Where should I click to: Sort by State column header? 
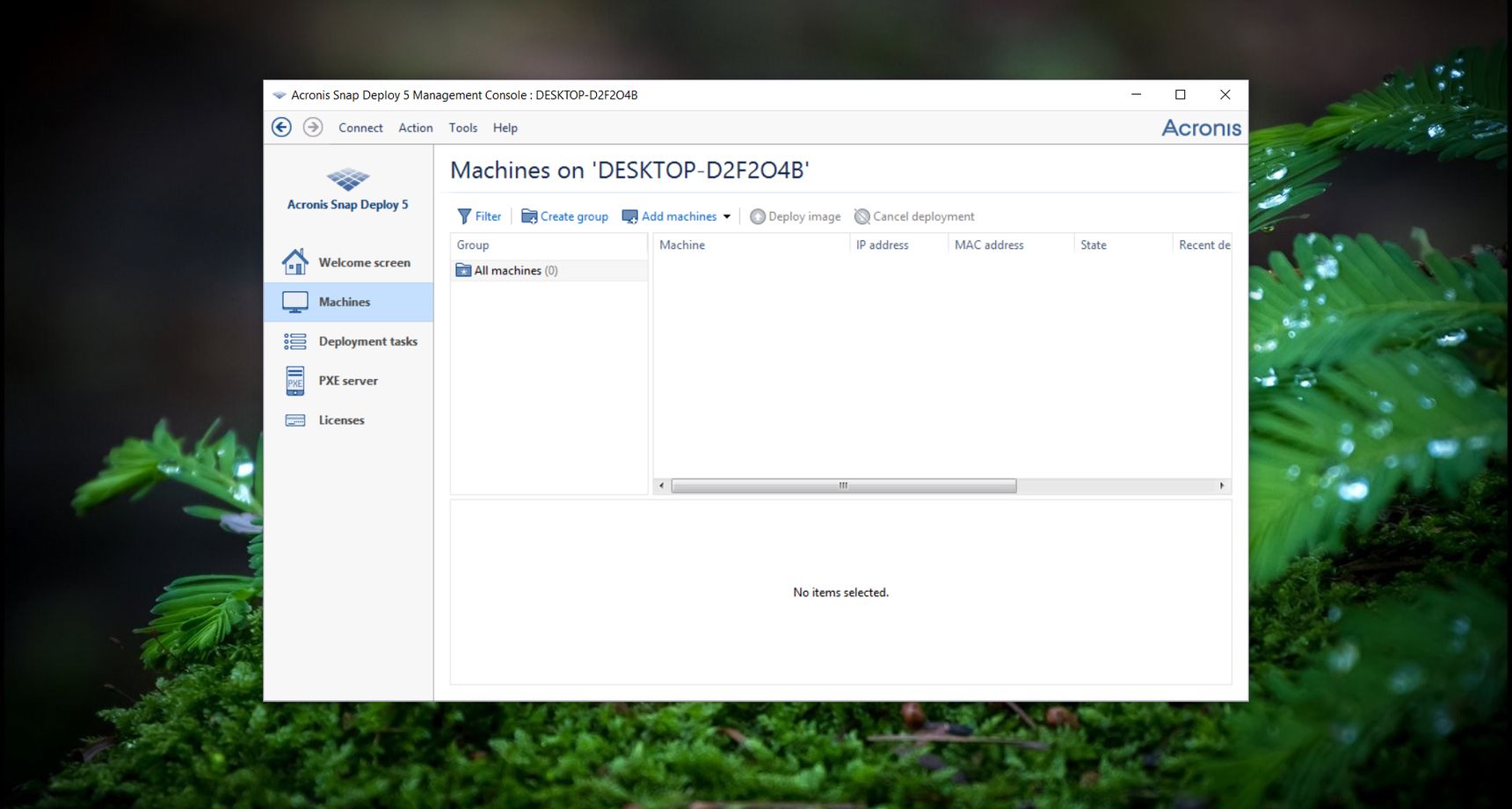point(1123,245)
